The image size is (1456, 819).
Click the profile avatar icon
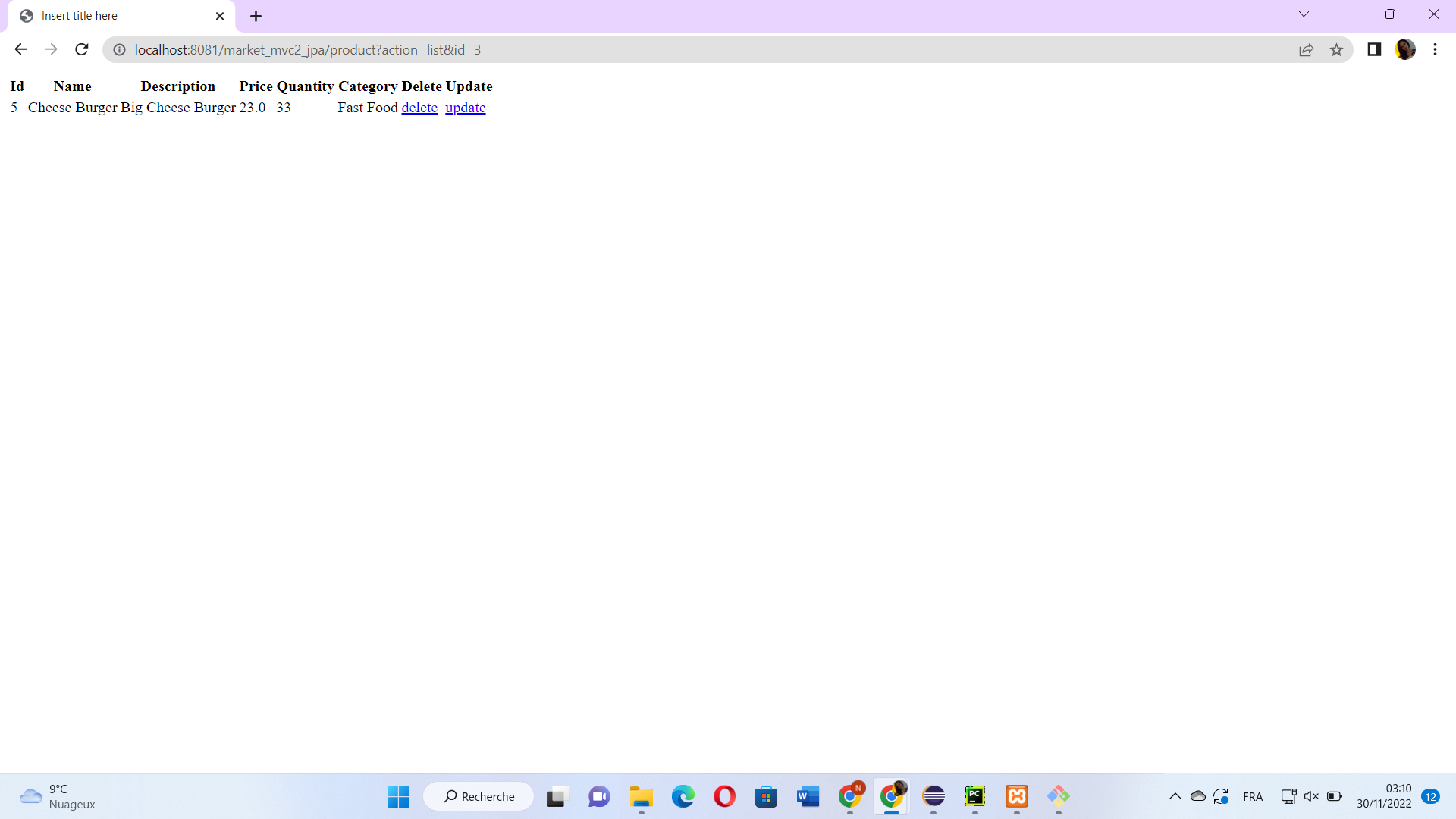1405,49
